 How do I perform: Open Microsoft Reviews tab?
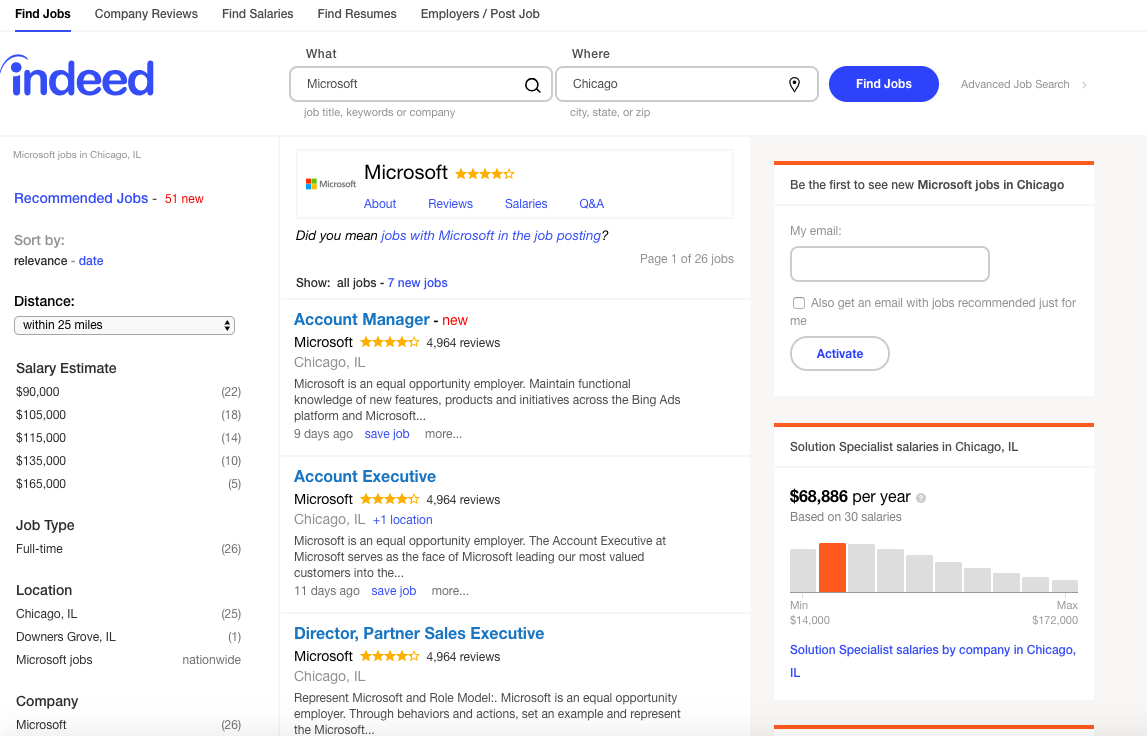[x=451, y=204]
